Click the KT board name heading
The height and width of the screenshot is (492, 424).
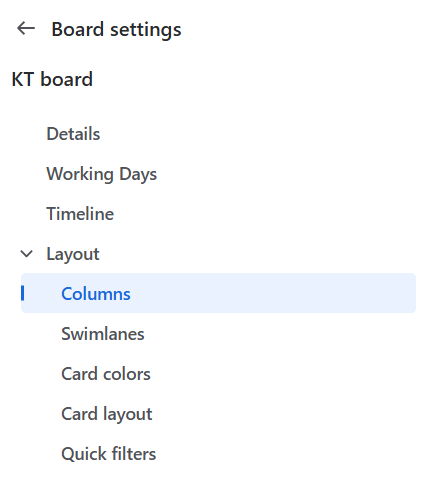(52, 79)
